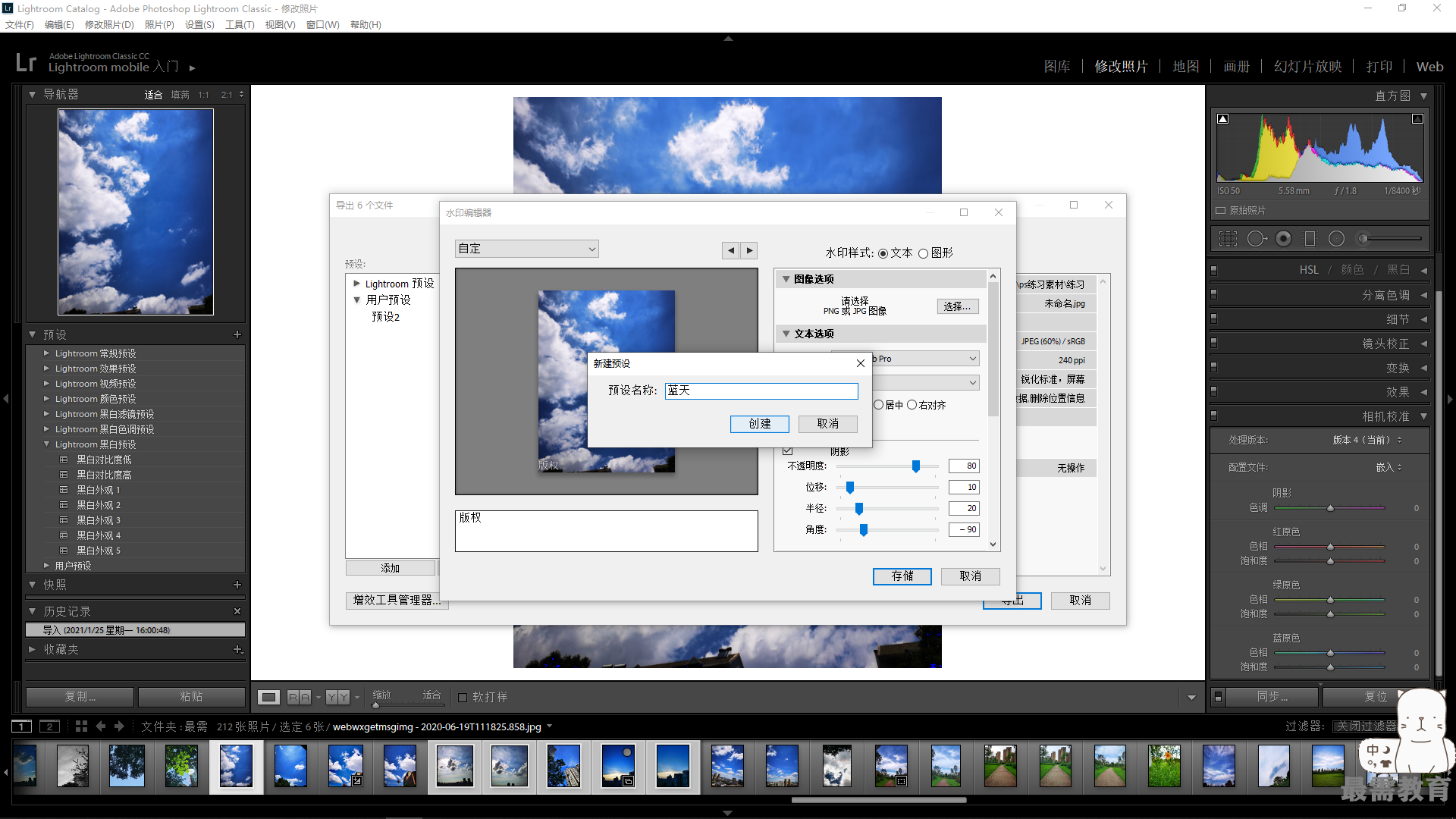The width and height of the screenshot is (1456, 819).
Task: Select Graphic watermark style radio
Action: [923, 253]
